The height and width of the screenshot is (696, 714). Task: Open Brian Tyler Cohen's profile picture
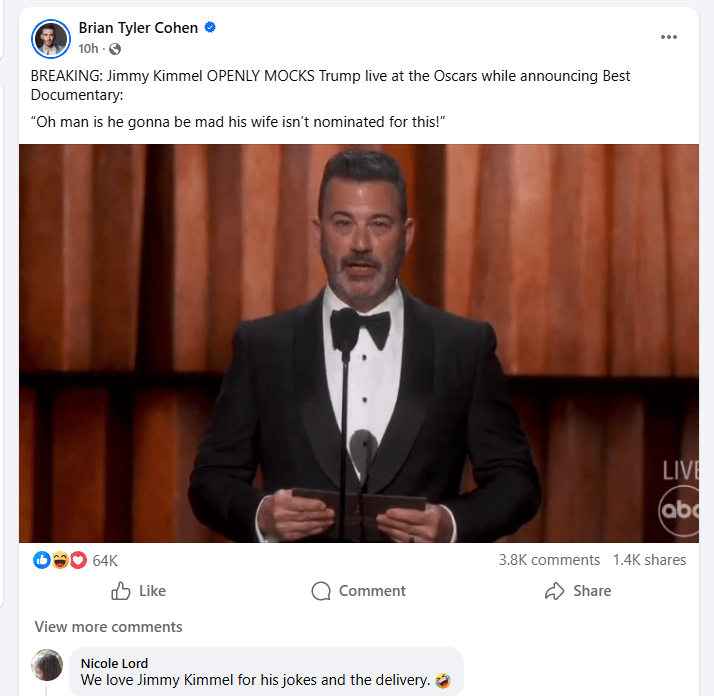(49, 38)
